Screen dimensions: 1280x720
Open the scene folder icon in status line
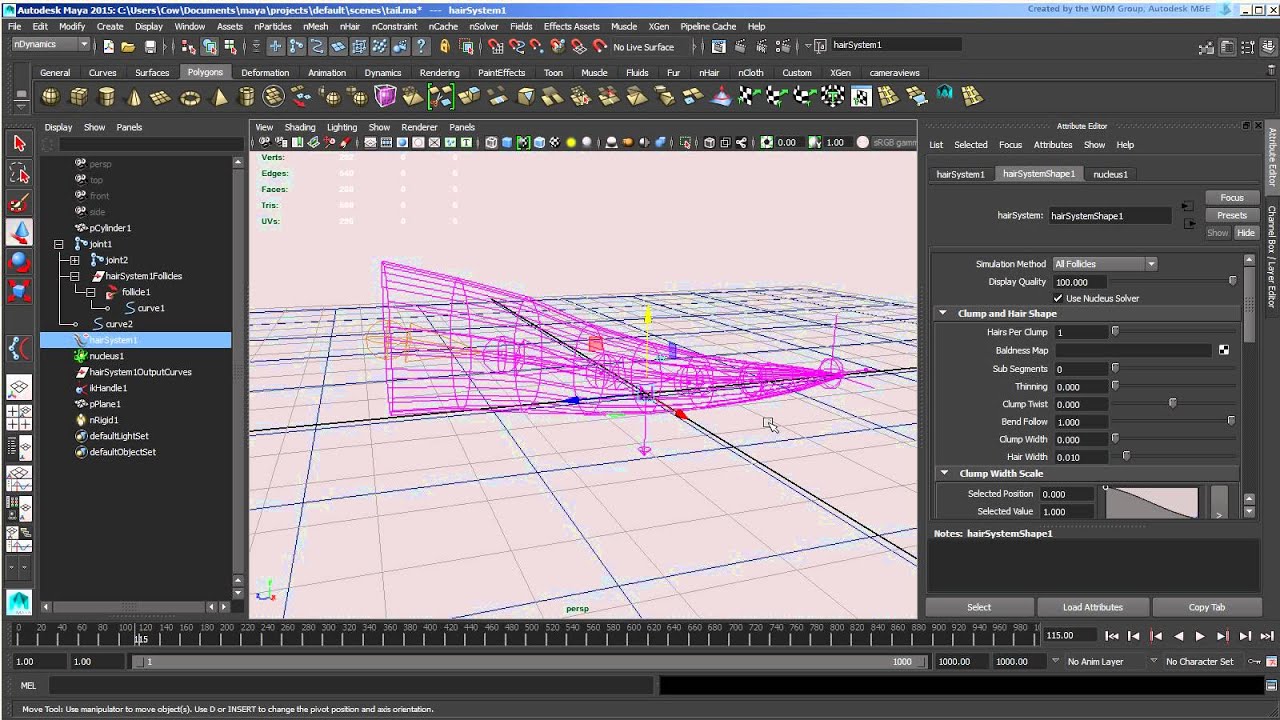pyautogui.click(x=128, y=46)
